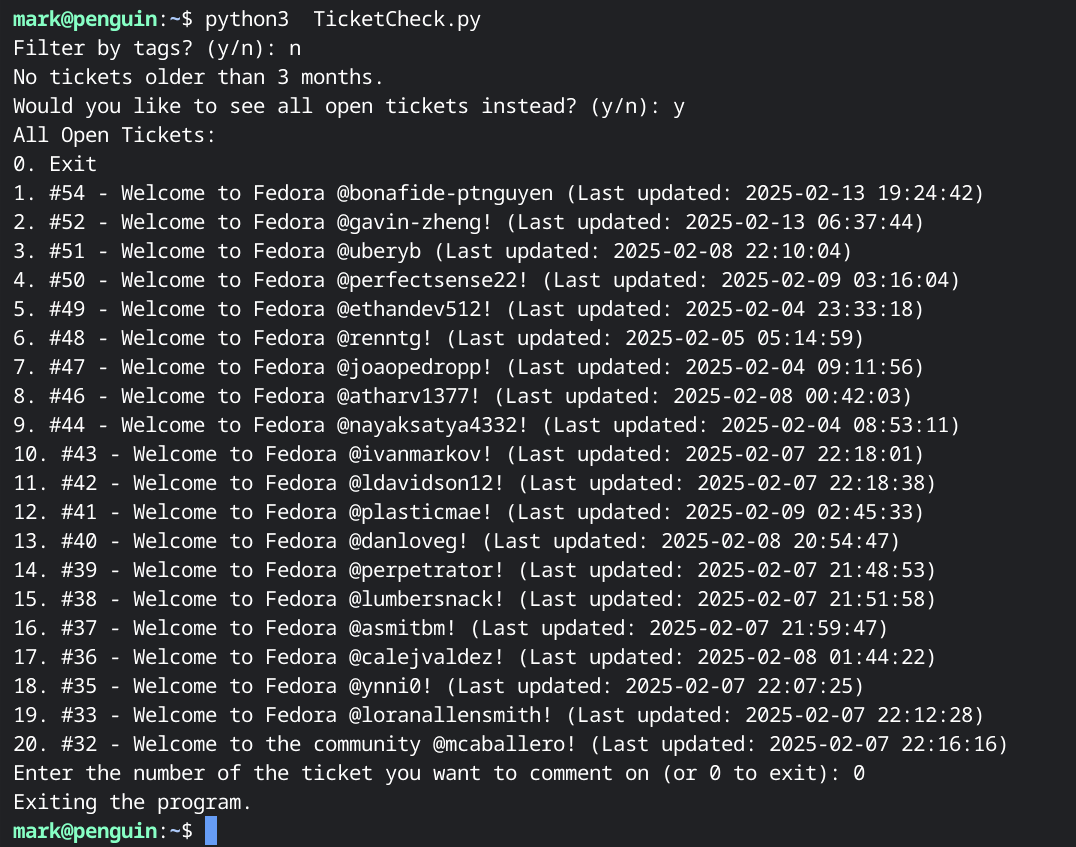
Task: Click the '0. Exit' list entry
Action: (x=55, y=164)
